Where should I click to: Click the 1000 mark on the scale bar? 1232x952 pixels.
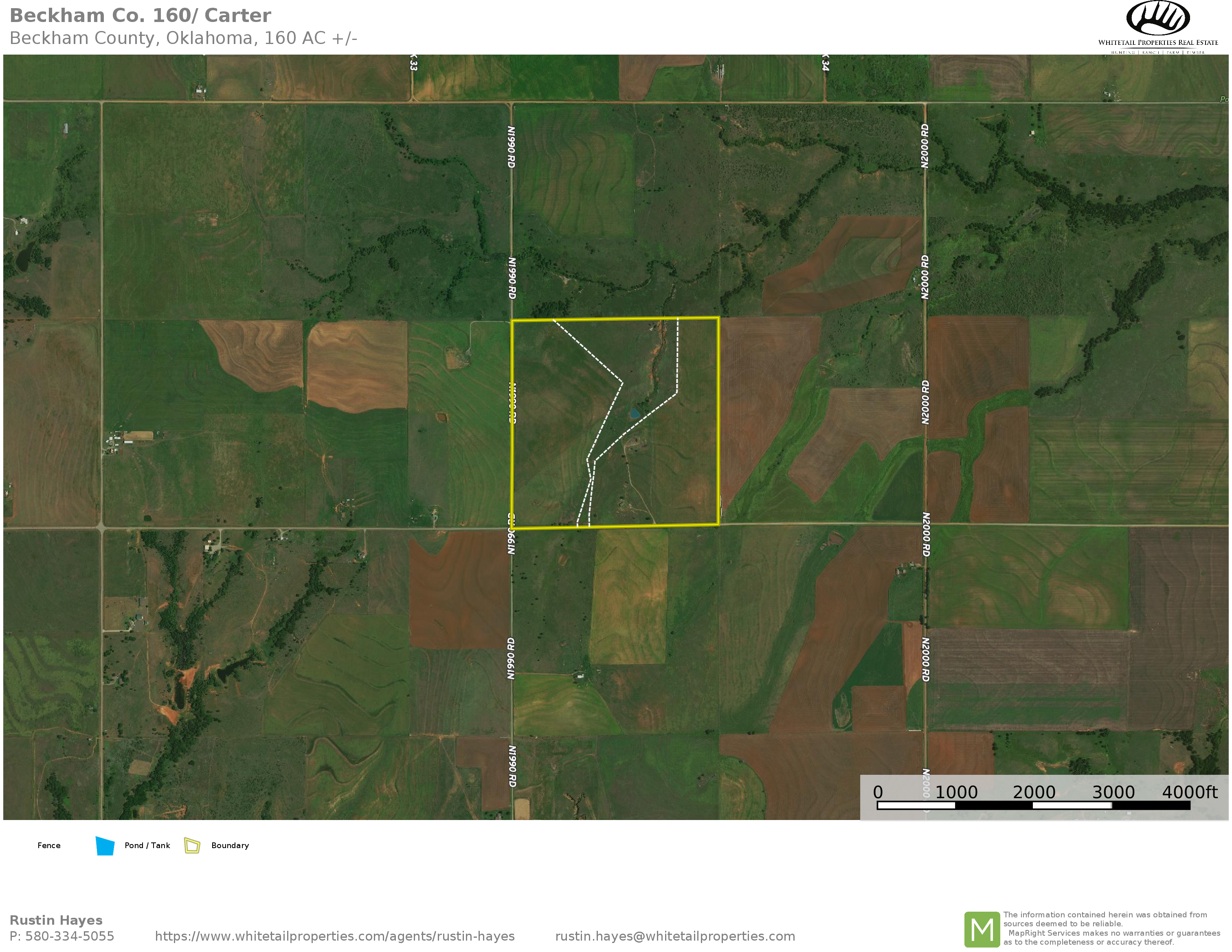(x=956, y=792)
